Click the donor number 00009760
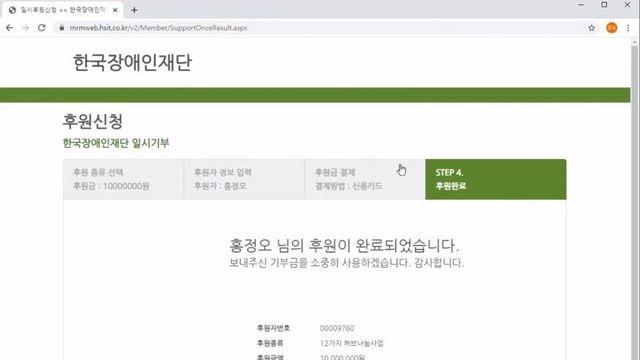 point(337,328)
